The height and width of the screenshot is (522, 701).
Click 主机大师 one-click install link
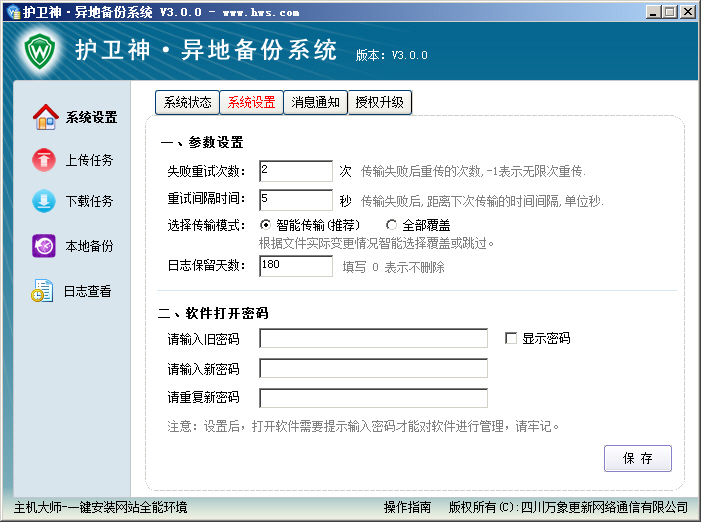(100, 507)
